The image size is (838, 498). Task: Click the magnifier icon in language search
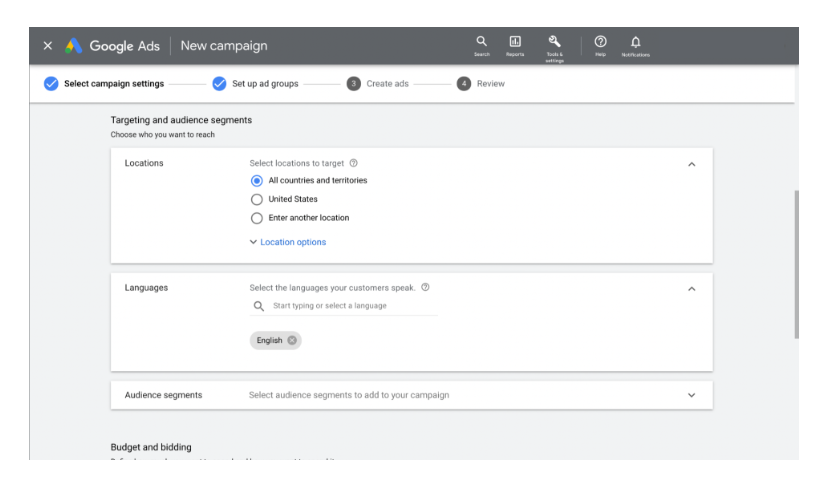point(259,306)
